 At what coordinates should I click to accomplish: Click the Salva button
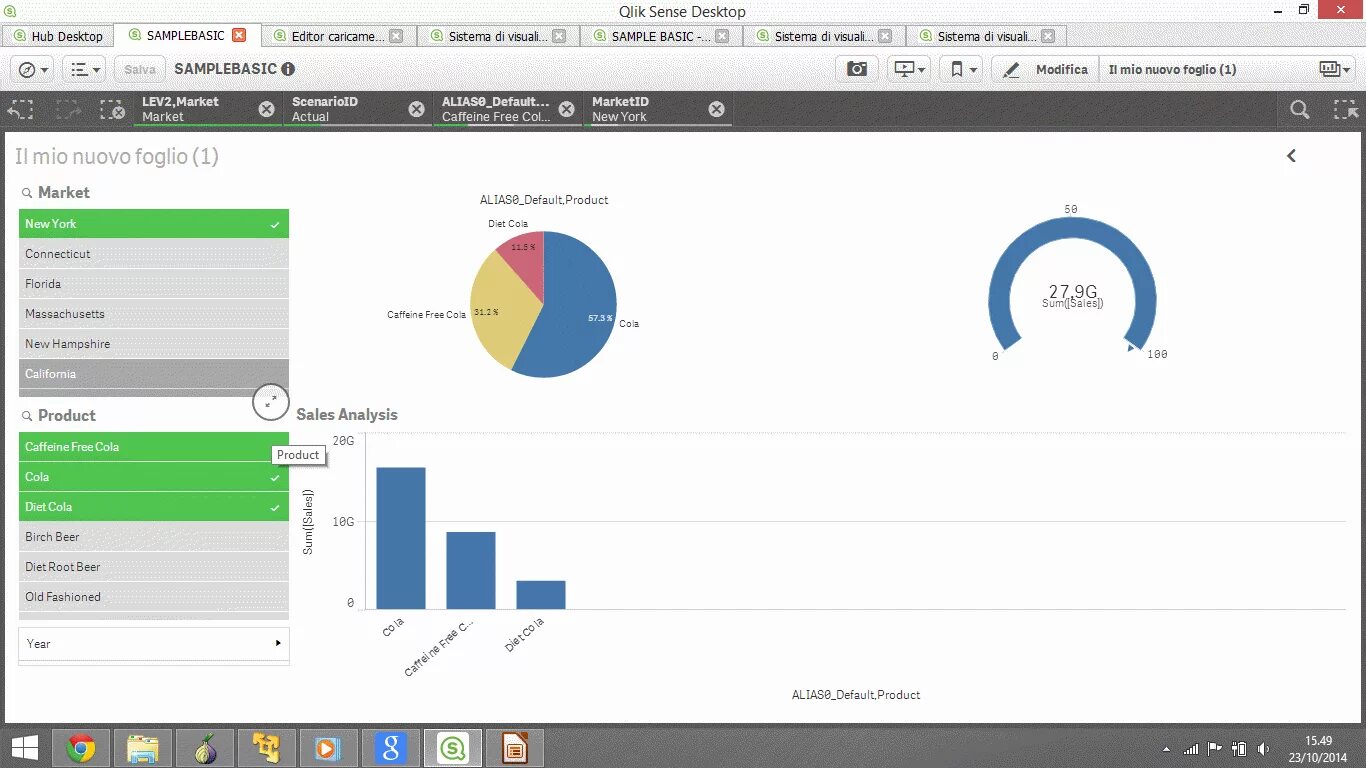coord(140,69)
